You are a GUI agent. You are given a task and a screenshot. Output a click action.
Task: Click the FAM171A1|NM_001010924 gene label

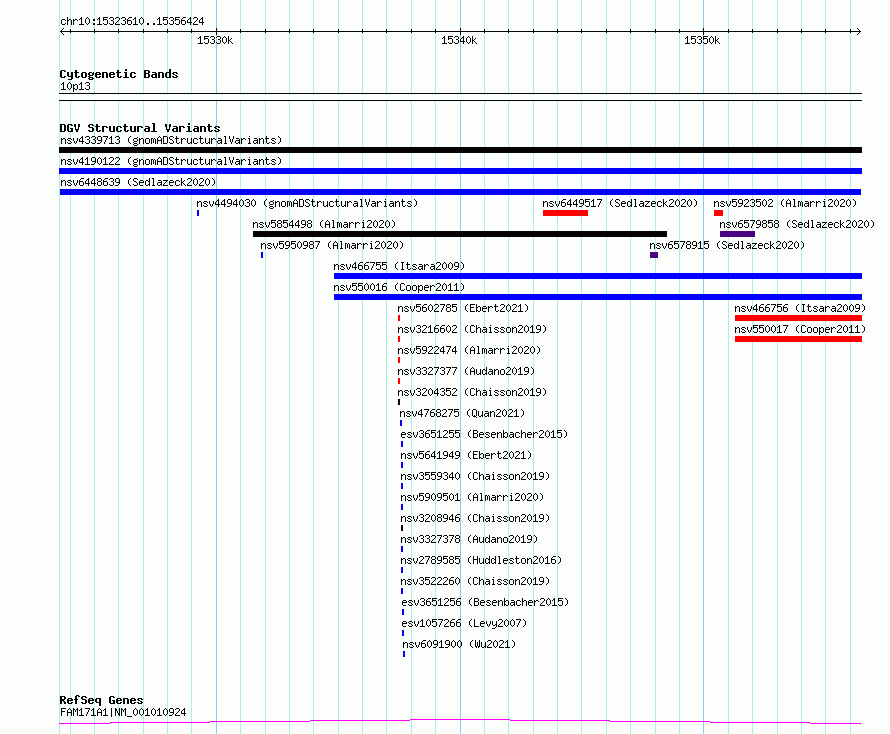123,712
